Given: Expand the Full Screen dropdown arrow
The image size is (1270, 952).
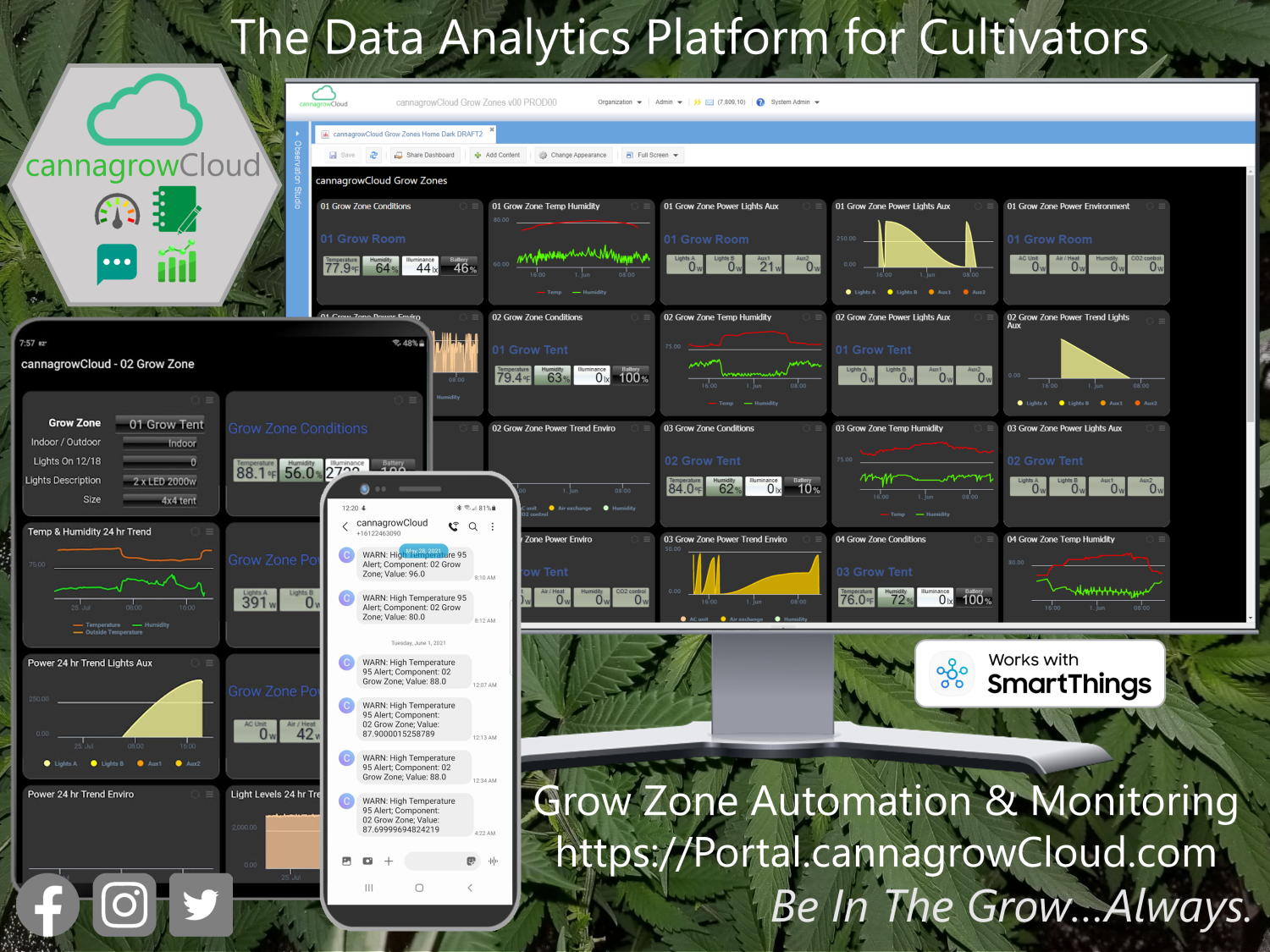Looking at the screenshot, I should point(676,155).
